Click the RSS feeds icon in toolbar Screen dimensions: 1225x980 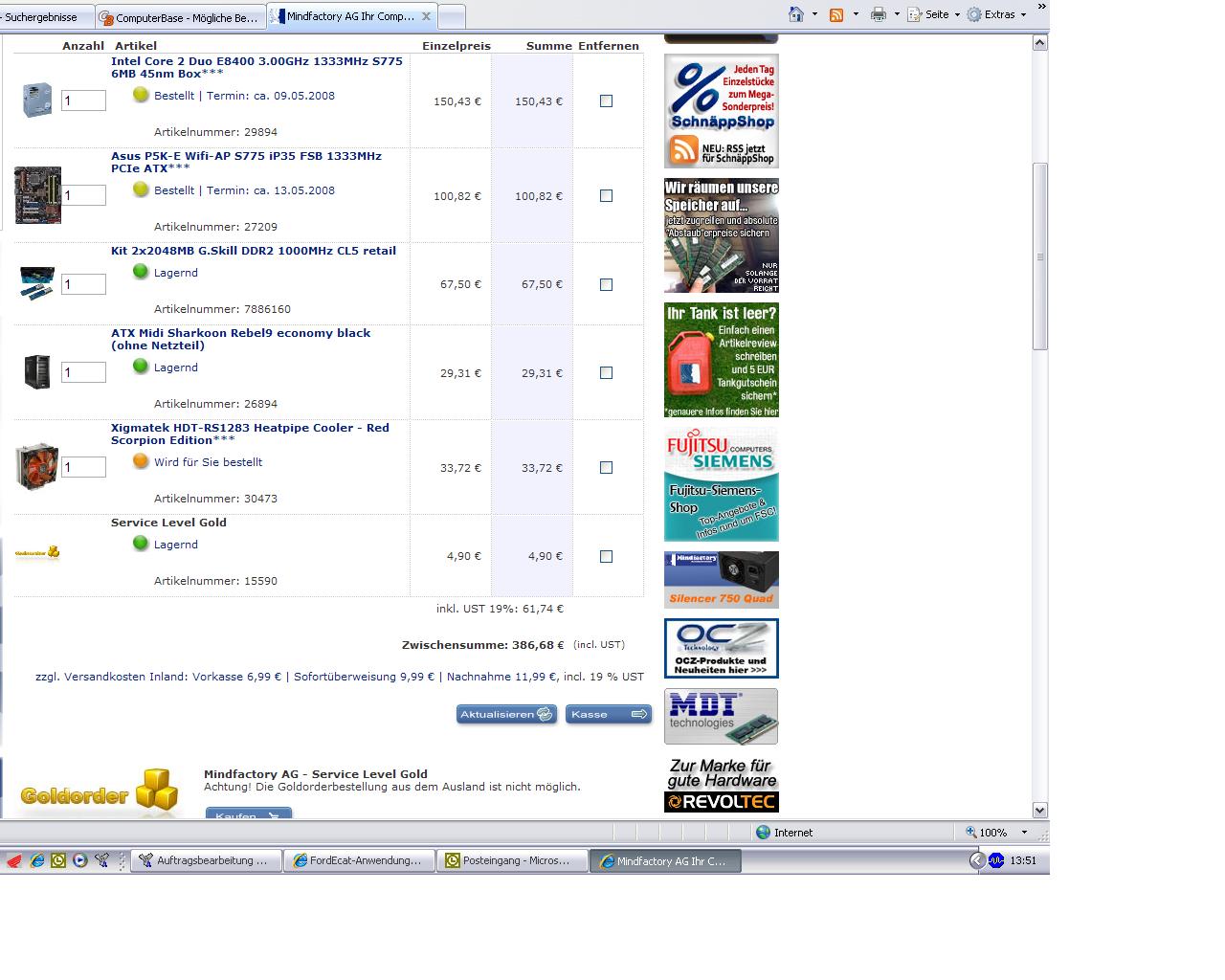[x=836, y=14]
